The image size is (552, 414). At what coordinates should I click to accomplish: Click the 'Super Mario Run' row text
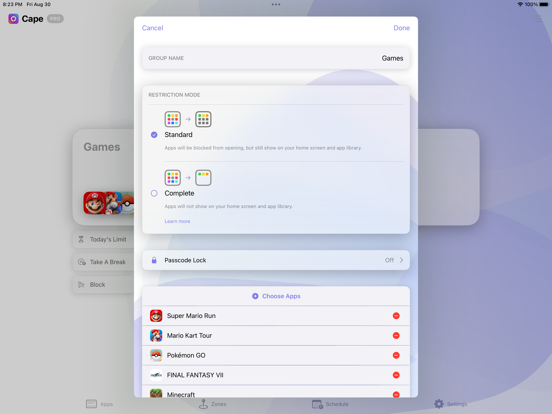click(191, 316)
